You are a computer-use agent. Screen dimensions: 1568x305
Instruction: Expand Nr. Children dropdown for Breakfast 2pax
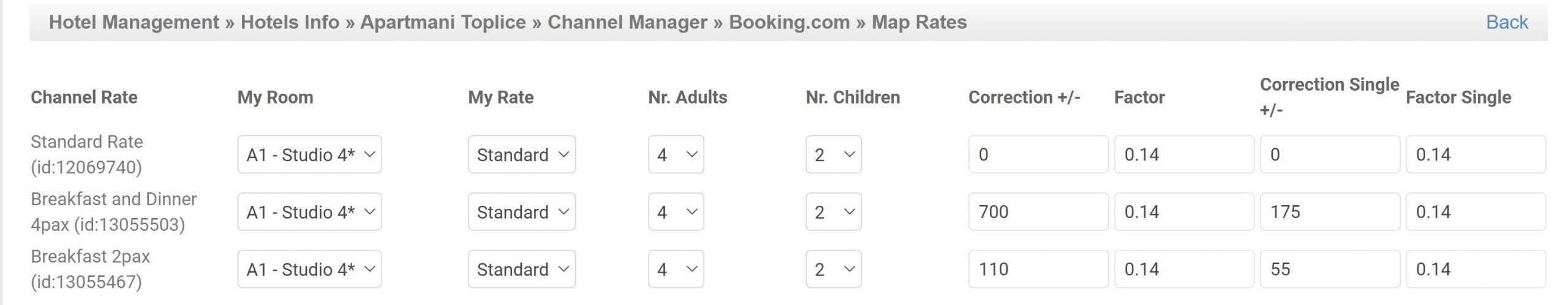tap(833, 269)
